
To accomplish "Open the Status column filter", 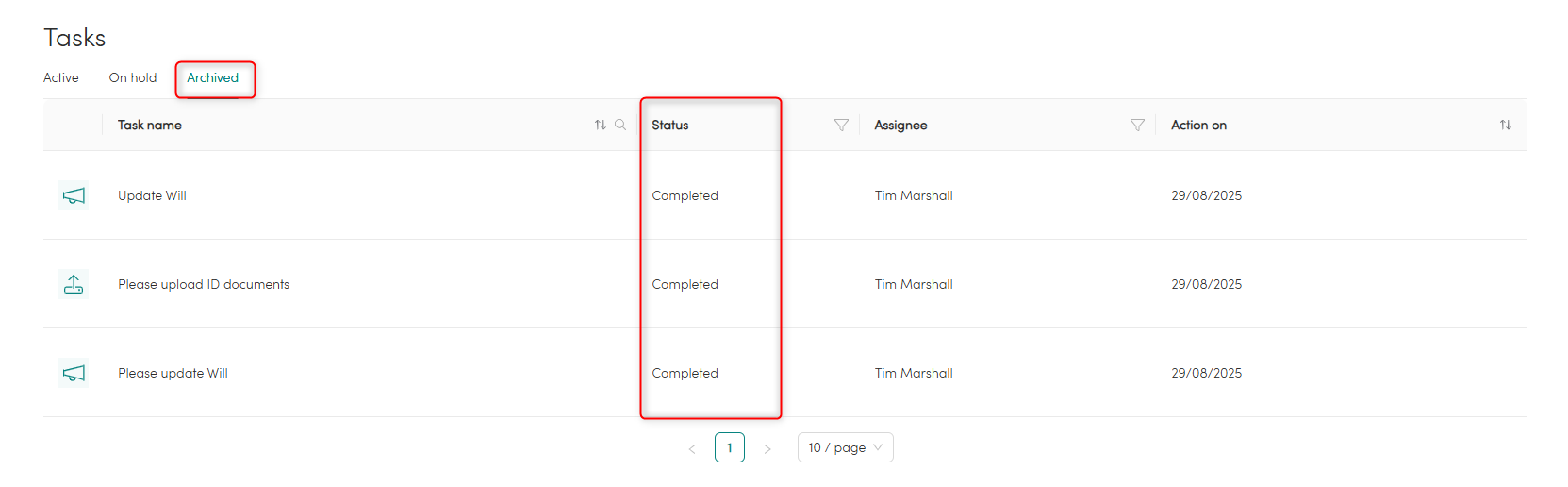I will [841, 125].
